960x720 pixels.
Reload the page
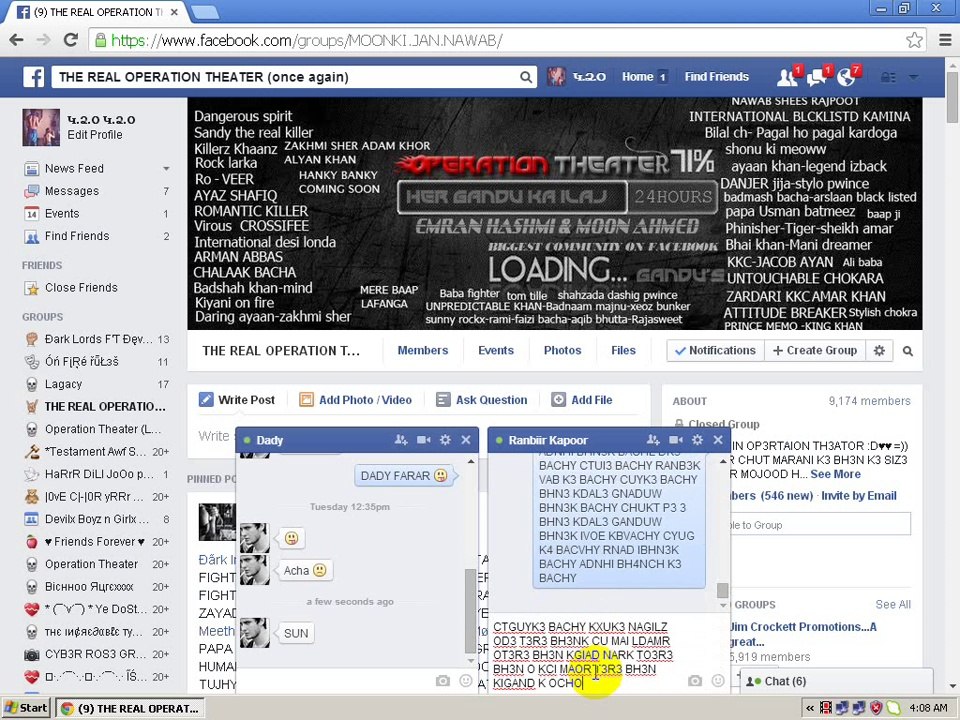(71, 40)
